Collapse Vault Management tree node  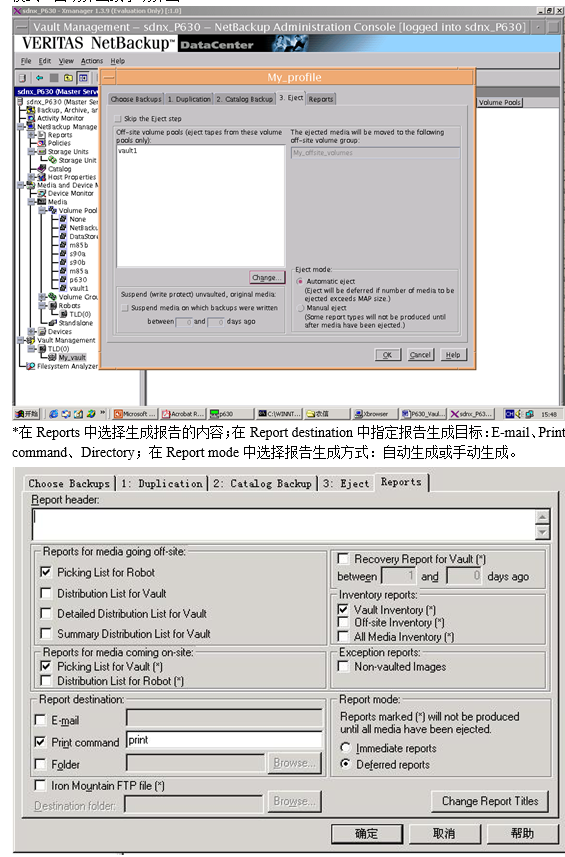click(x=21, y=340)
